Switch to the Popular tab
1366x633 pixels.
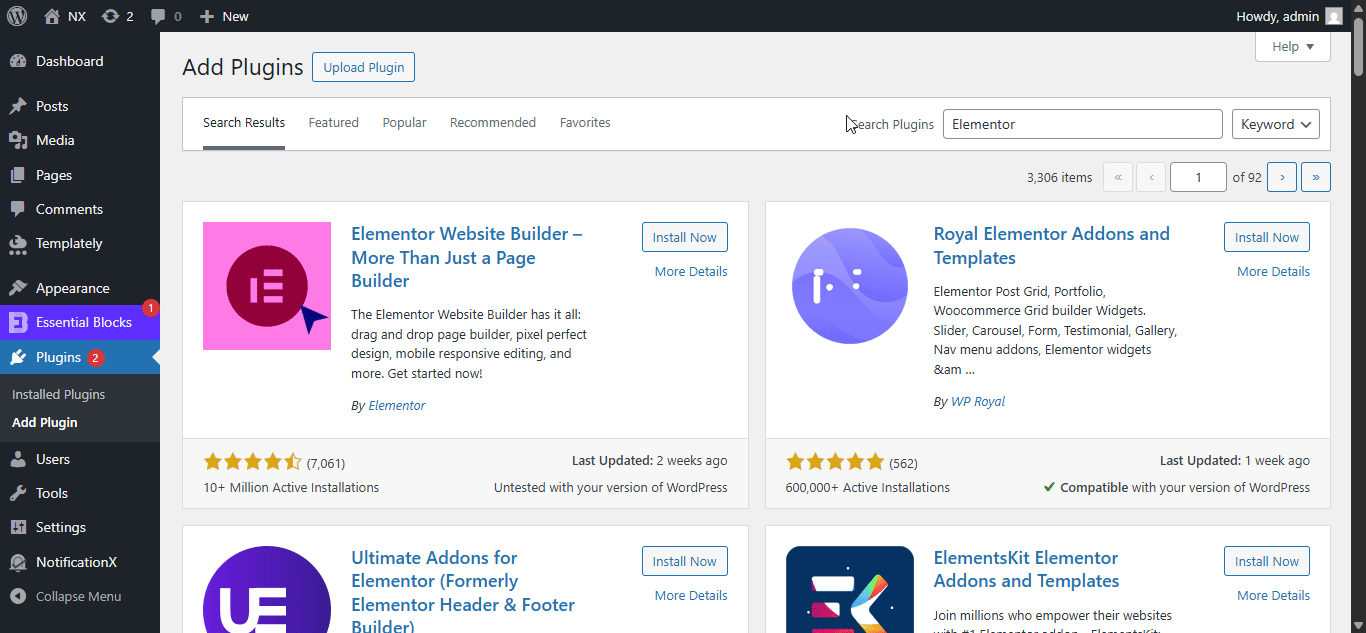404,123
